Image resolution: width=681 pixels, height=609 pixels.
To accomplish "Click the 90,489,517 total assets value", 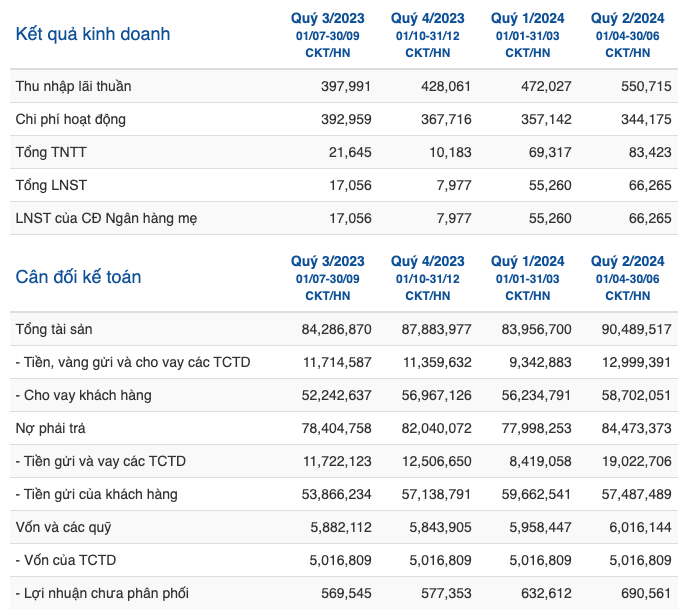I will (636, 329).
